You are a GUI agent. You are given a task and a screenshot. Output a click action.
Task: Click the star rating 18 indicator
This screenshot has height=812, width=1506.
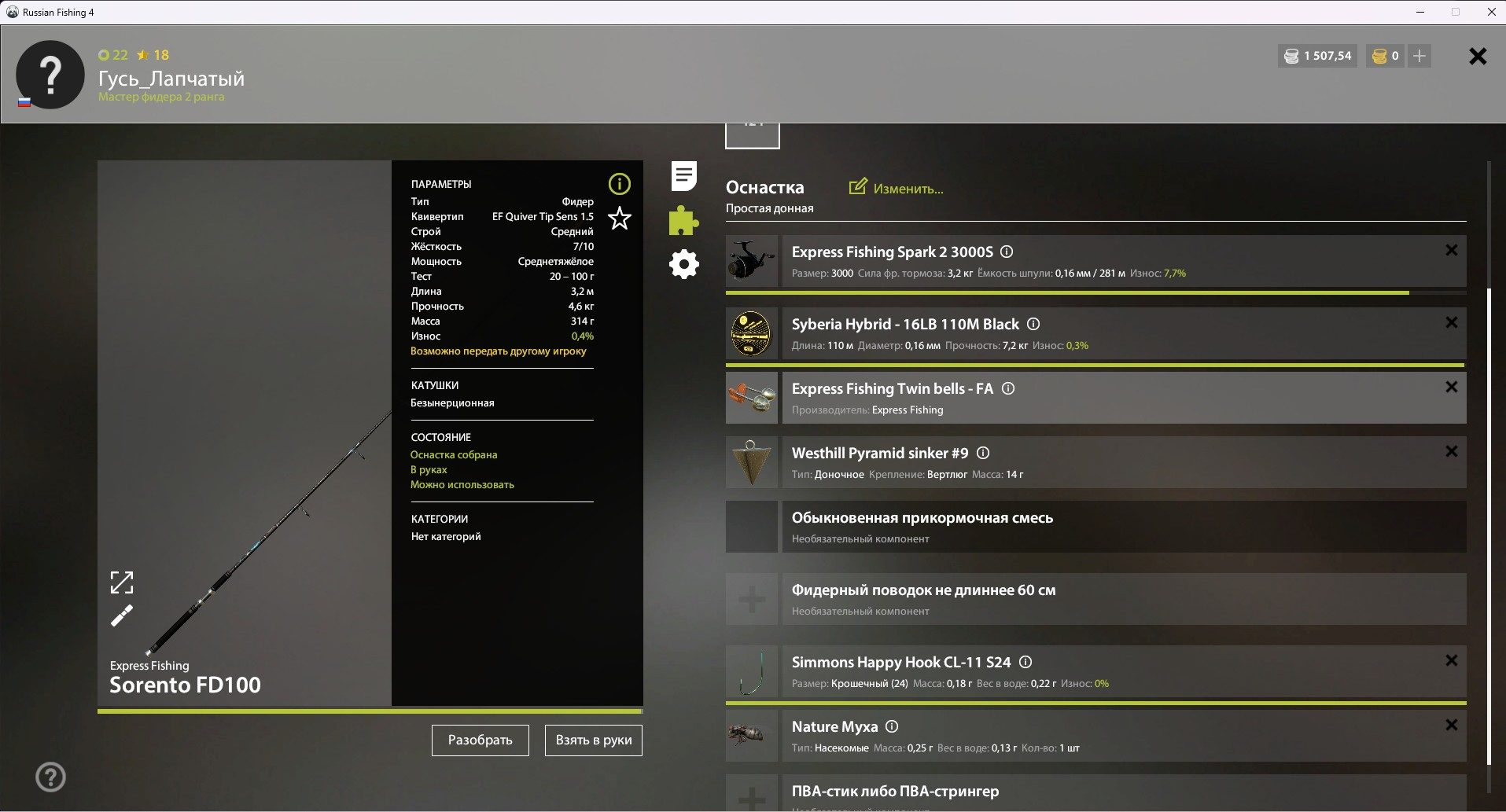tap(153, 55)
